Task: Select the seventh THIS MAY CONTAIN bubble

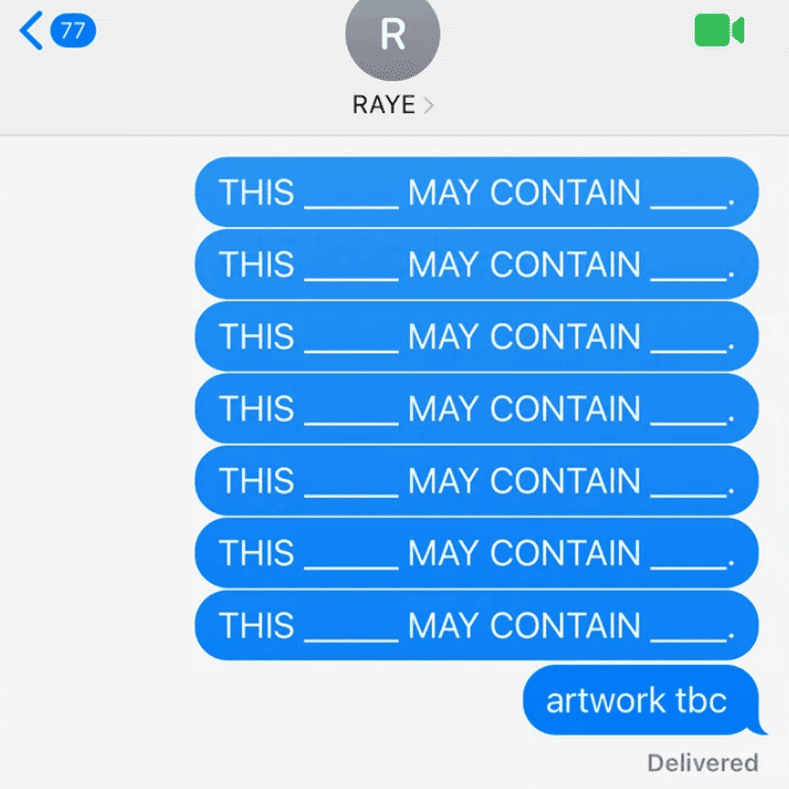Action: (x=477, y=625)
